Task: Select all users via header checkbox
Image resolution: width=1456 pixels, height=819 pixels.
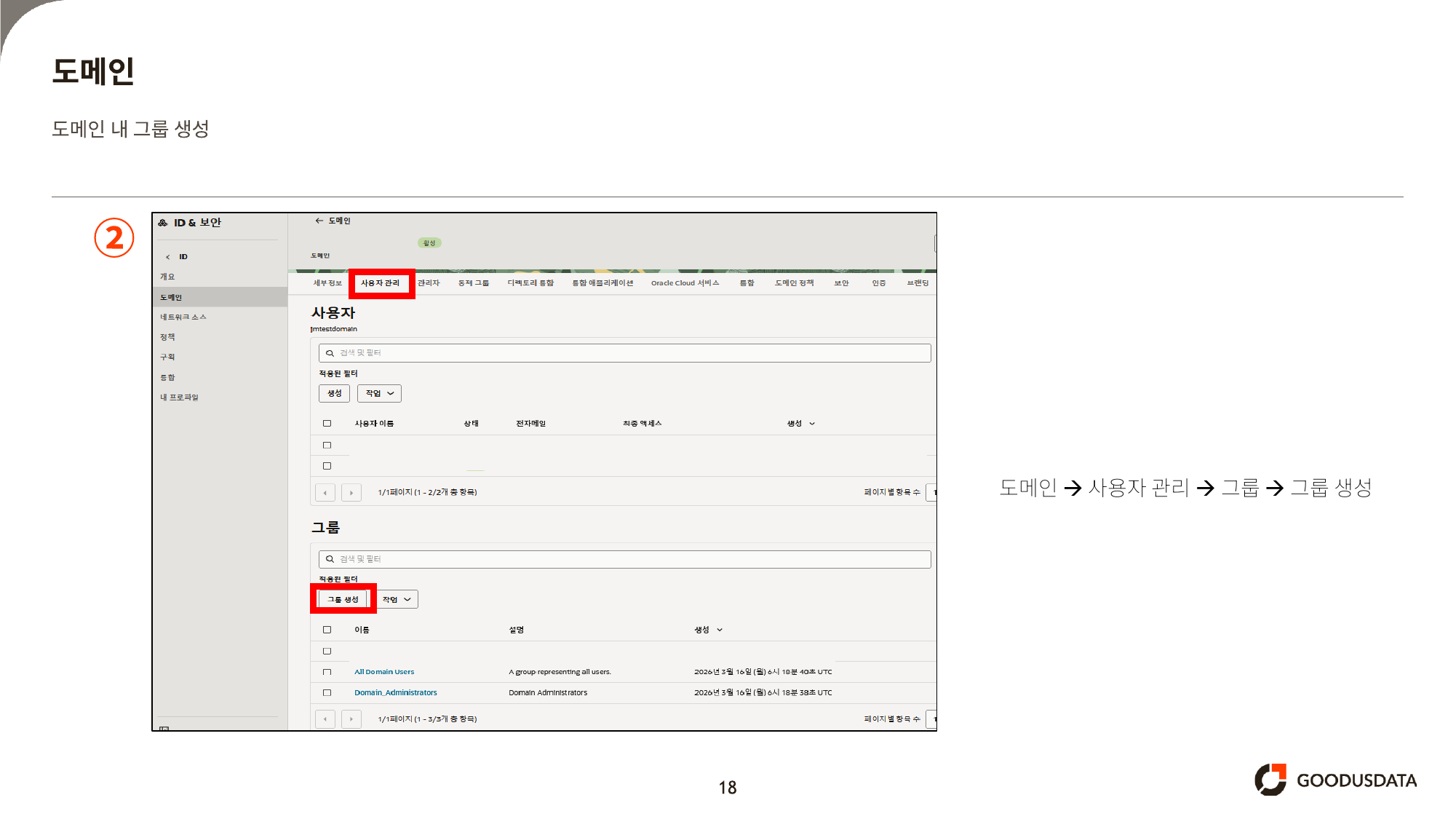Action: point(327,424)
